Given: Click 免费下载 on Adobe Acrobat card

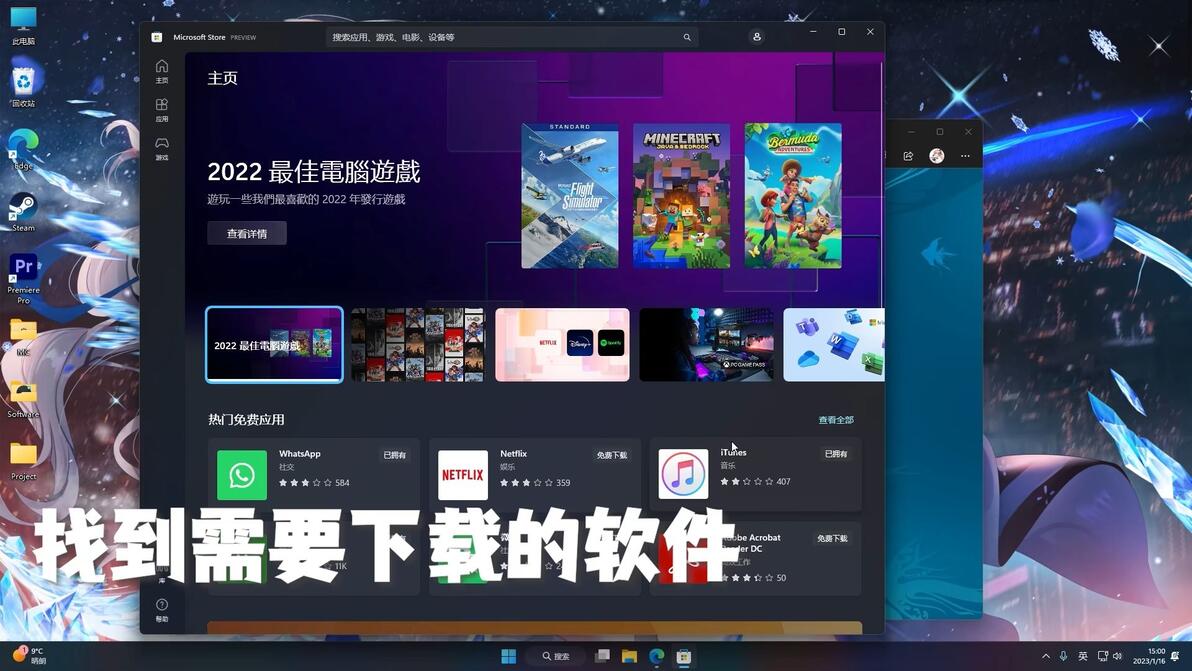Looking at the screenshot, I should pyautogui.click(x=832, y=538).
